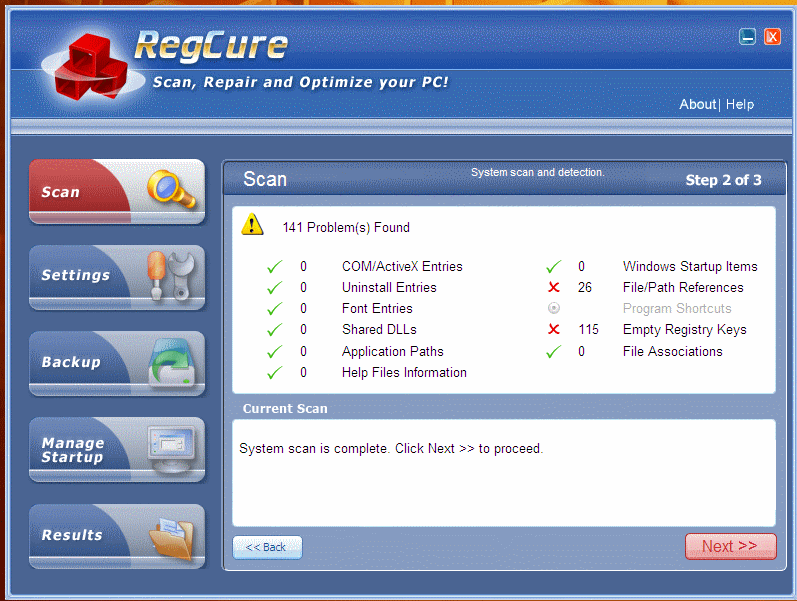The width and height of the screenshot is (797, 601).
Task: Open the Scan section in sidebar
Action: tap(117, 192)
